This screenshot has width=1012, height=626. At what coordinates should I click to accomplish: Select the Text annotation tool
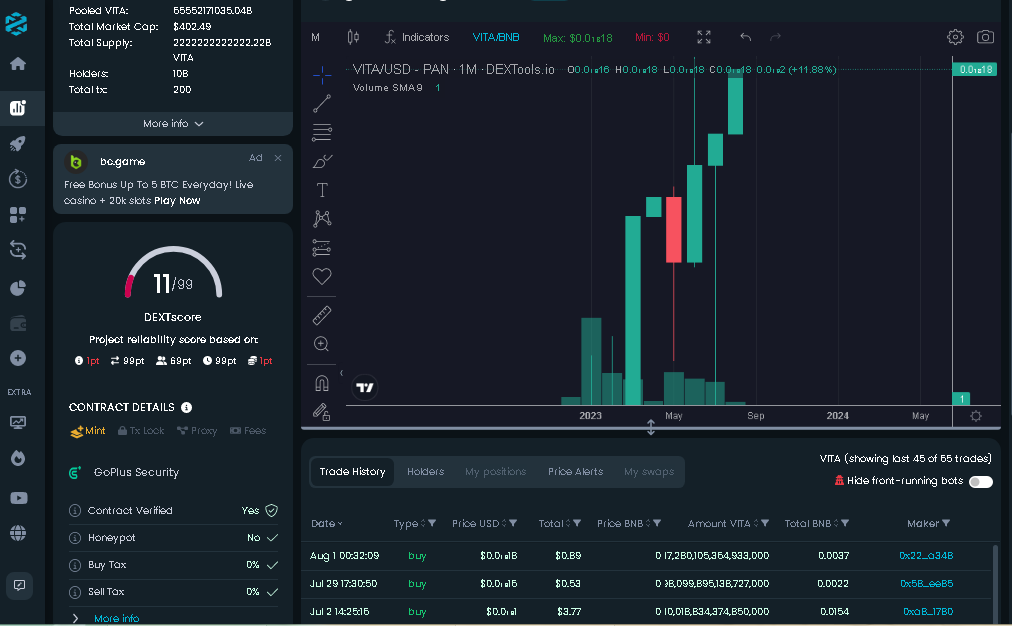(x=321, y=190)
